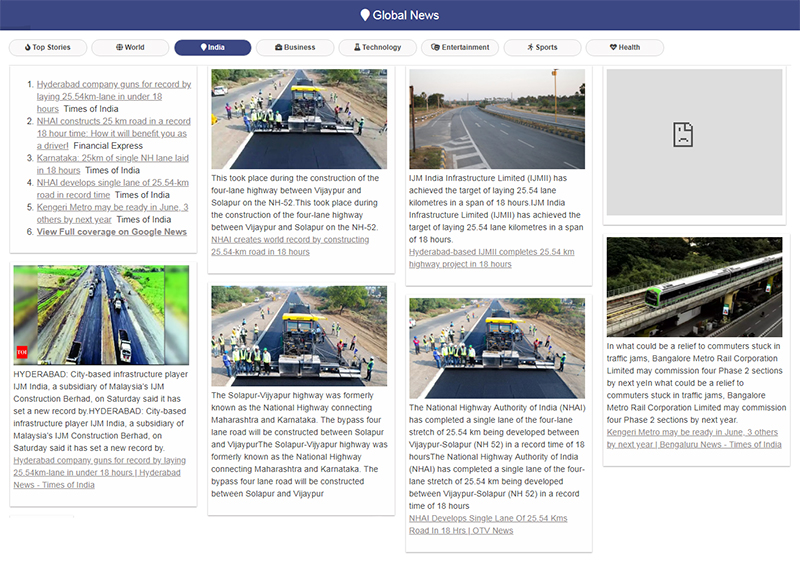The image size is (800, 565).
Task: Click the red TOI badge on thumbnail
Action: (x=22, y=352)
